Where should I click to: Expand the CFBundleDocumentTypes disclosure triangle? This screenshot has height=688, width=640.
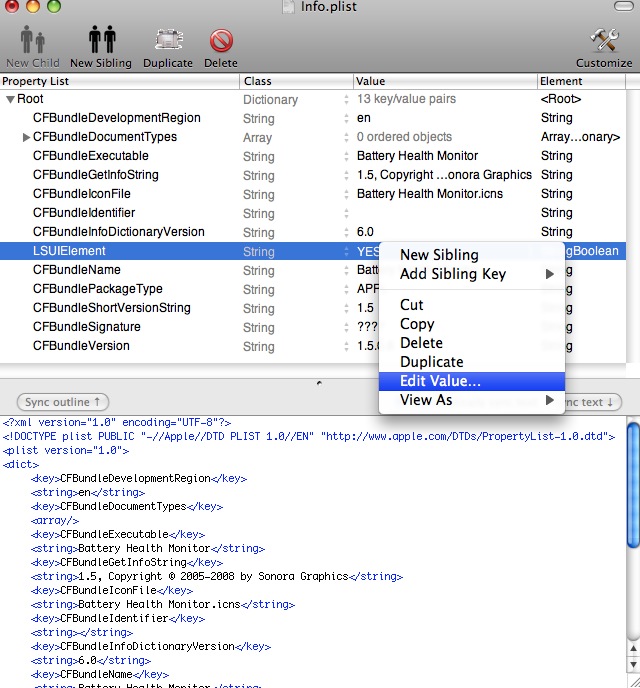[26, 137]
